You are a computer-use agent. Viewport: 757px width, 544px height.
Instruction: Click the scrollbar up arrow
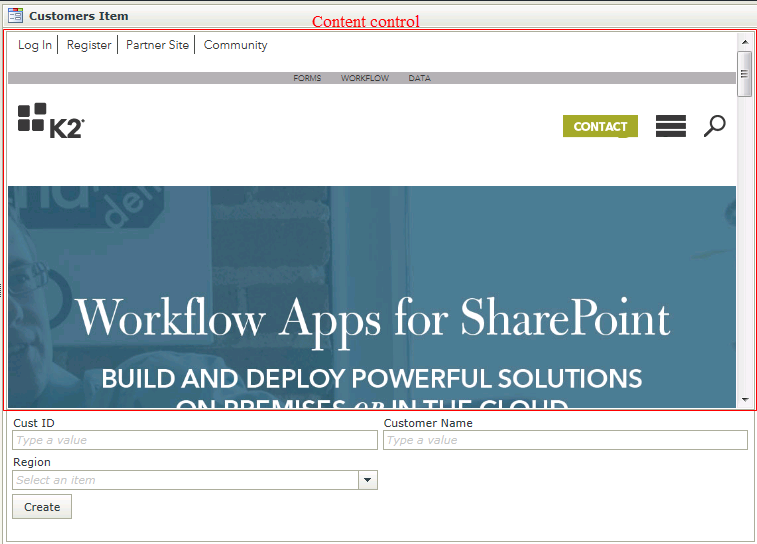point(745,42)
